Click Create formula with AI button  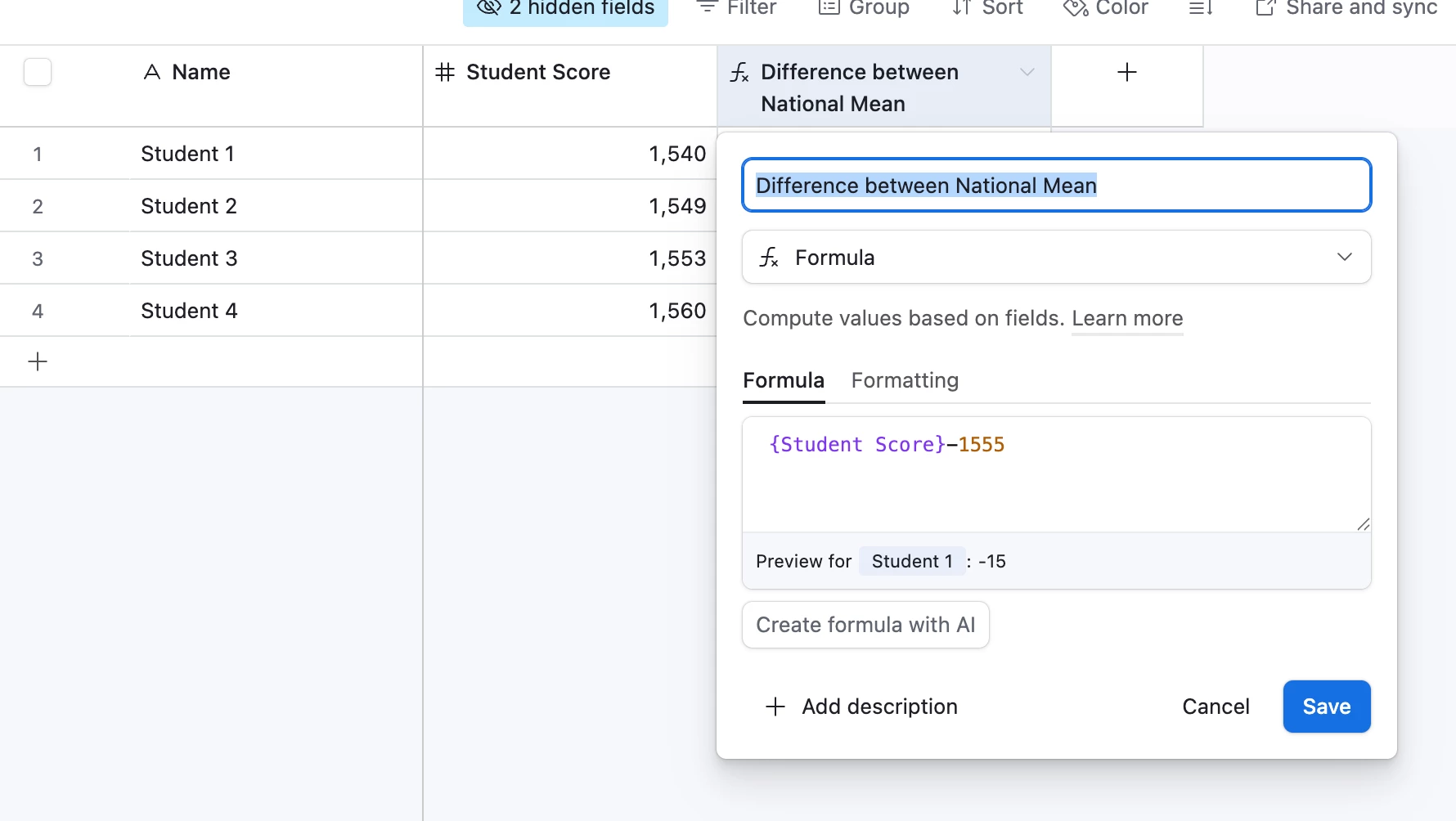[865, 625]
